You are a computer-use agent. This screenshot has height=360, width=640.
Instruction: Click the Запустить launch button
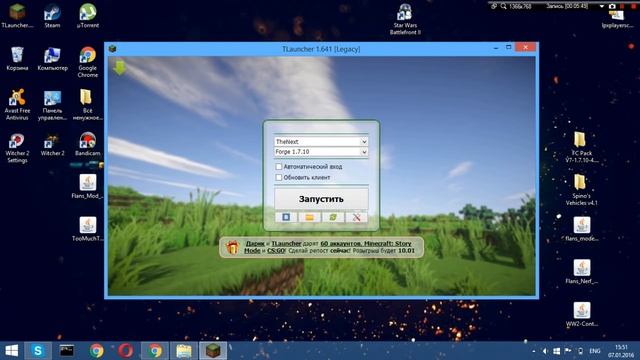321,199
